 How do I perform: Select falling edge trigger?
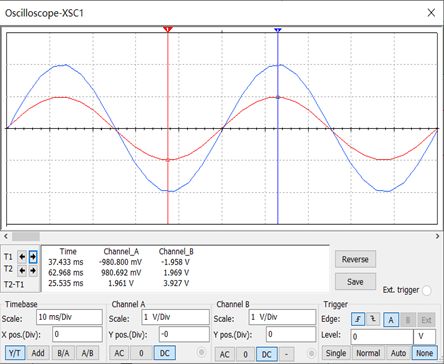(x=373, y=319)
